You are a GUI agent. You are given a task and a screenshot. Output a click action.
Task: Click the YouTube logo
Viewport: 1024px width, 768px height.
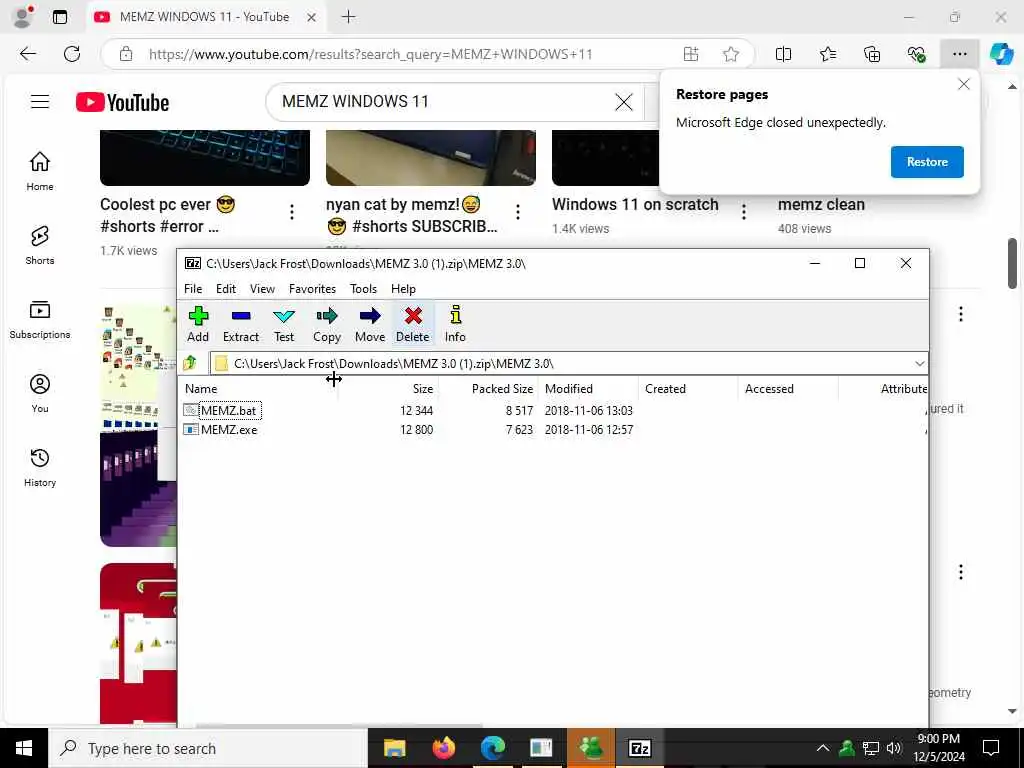(122, 103)
